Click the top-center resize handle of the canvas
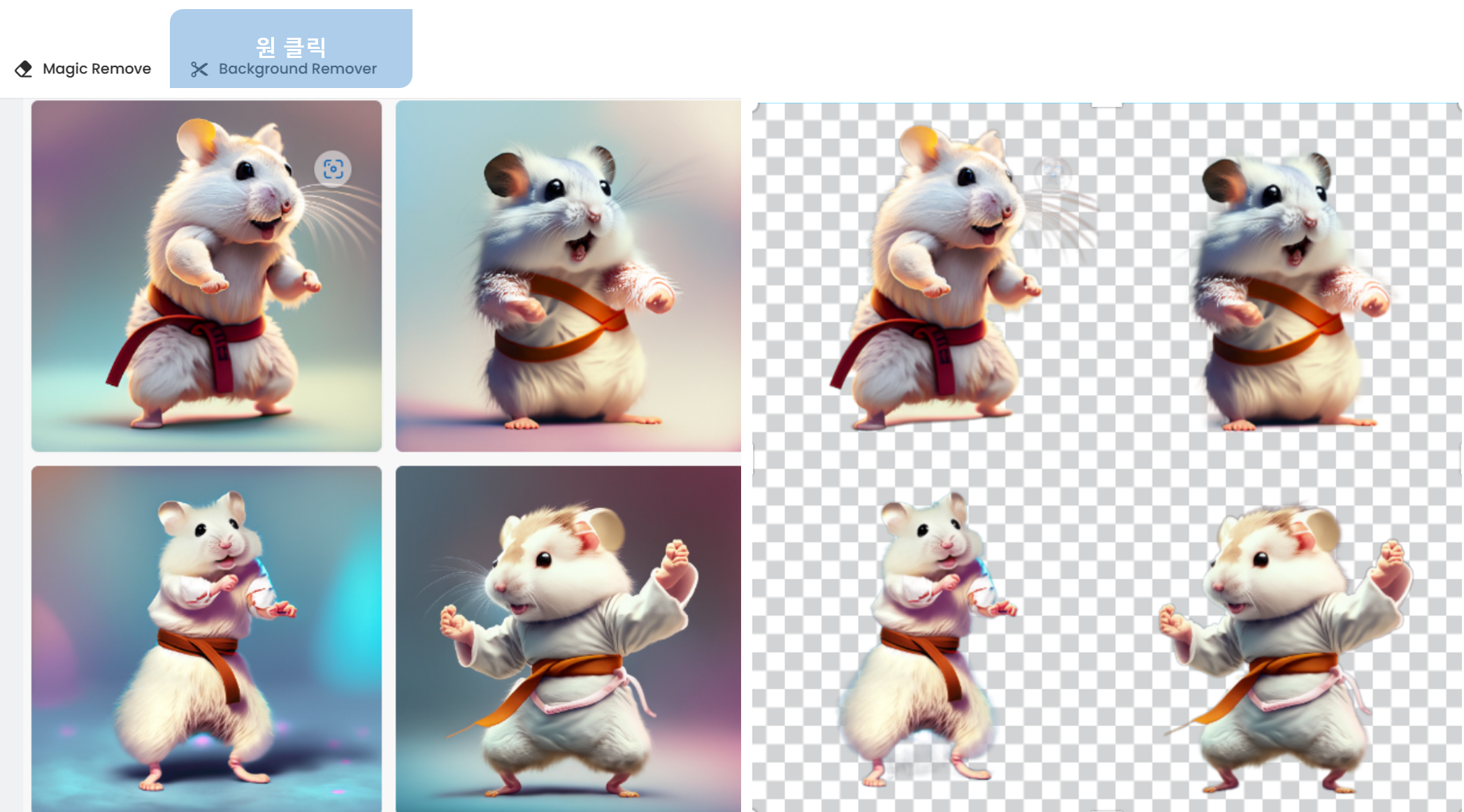1464x812 pixels. [x=1107, y=105]
